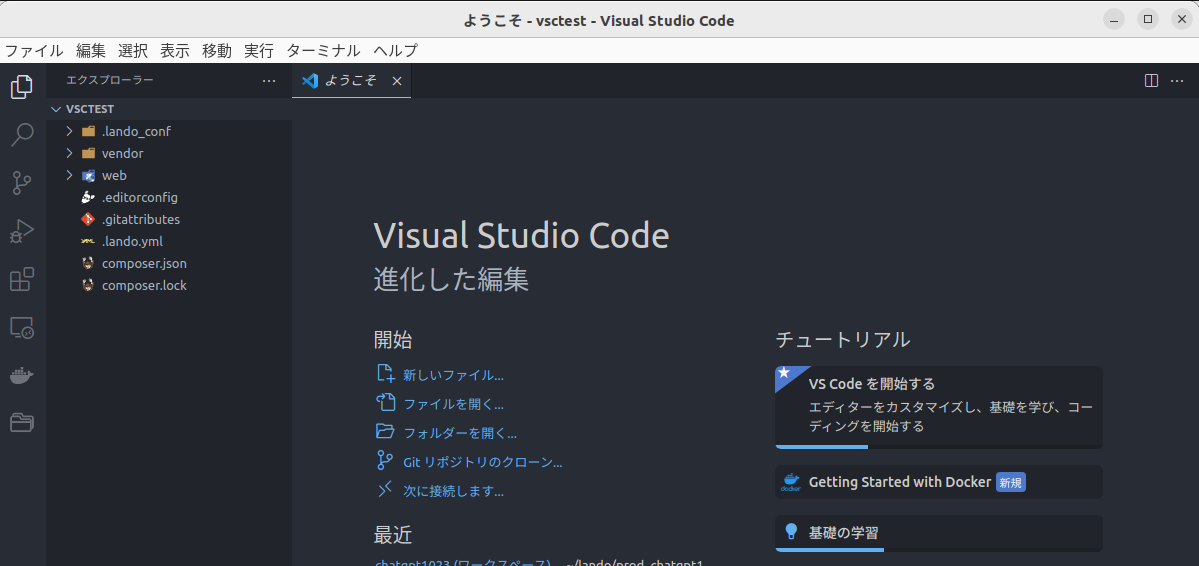Click the composer.json file icon
The width and height of the screenshot is (1199, 566).
coord(88,263)
